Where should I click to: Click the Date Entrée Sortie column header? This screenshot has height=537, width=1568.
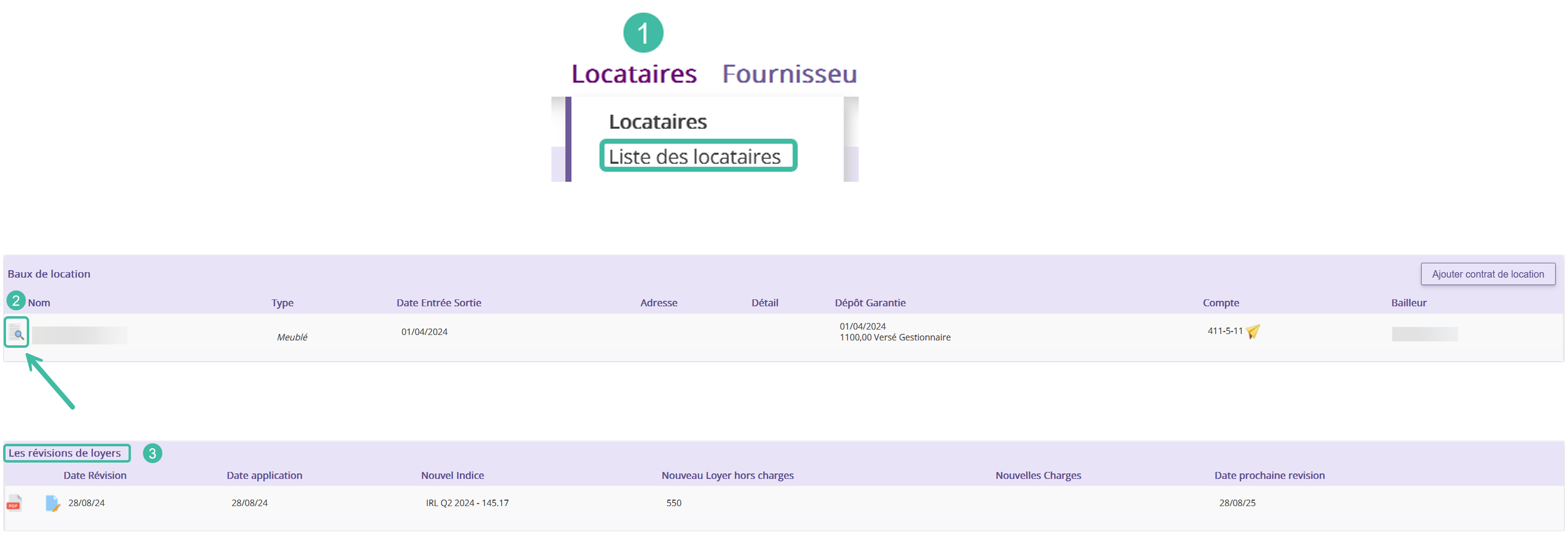439,303
